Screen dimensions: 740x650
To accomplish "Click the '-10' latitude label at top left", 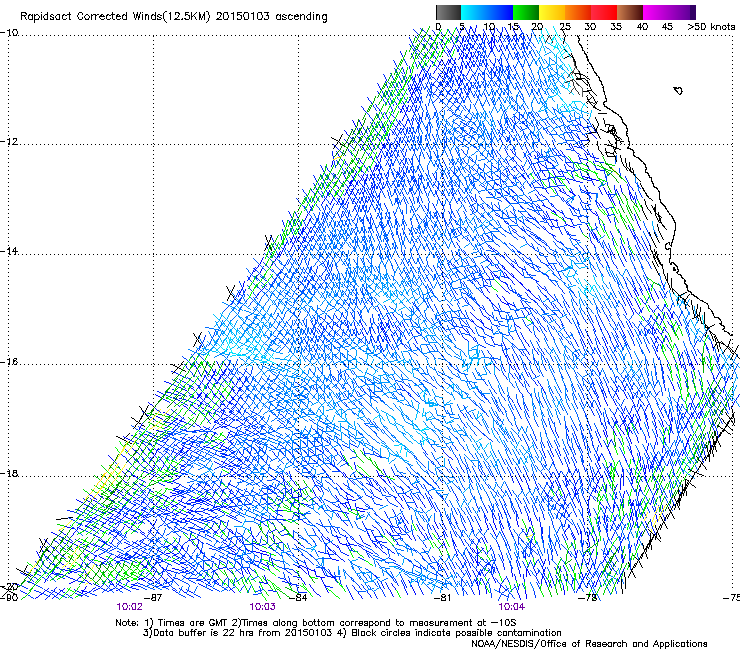I will (x=9, y=33).
